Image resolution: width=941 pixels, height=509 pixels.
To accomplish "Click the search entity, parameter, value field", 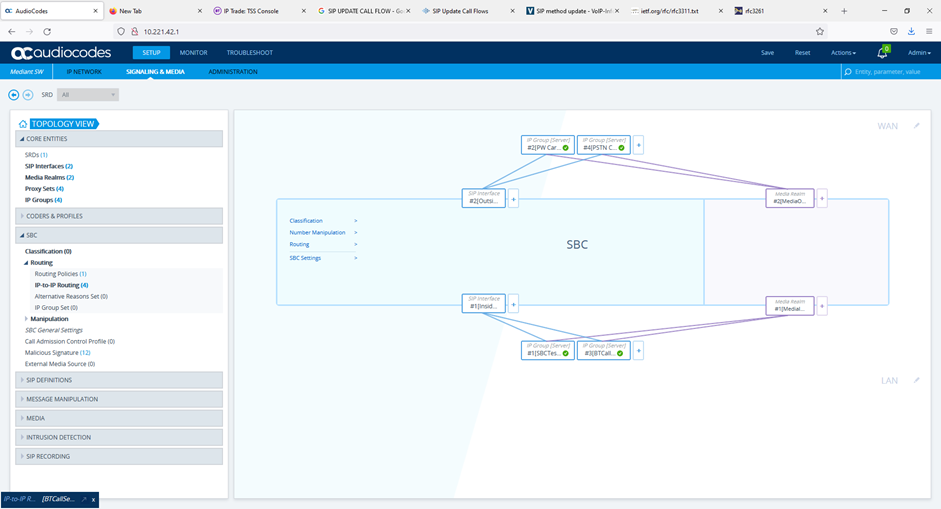I will [x=889, y=71].
